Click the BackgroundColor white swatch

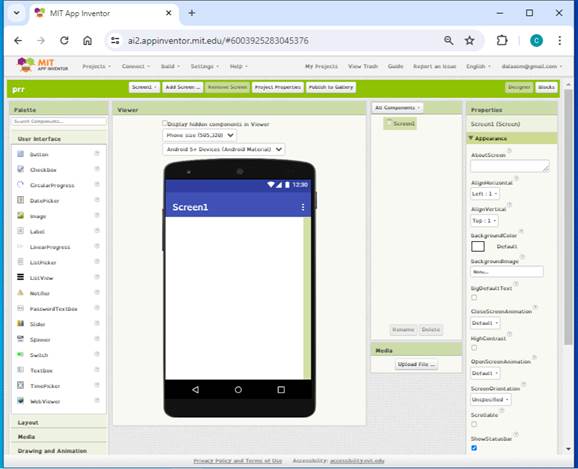pyautogui.click(x=478, y=246)
